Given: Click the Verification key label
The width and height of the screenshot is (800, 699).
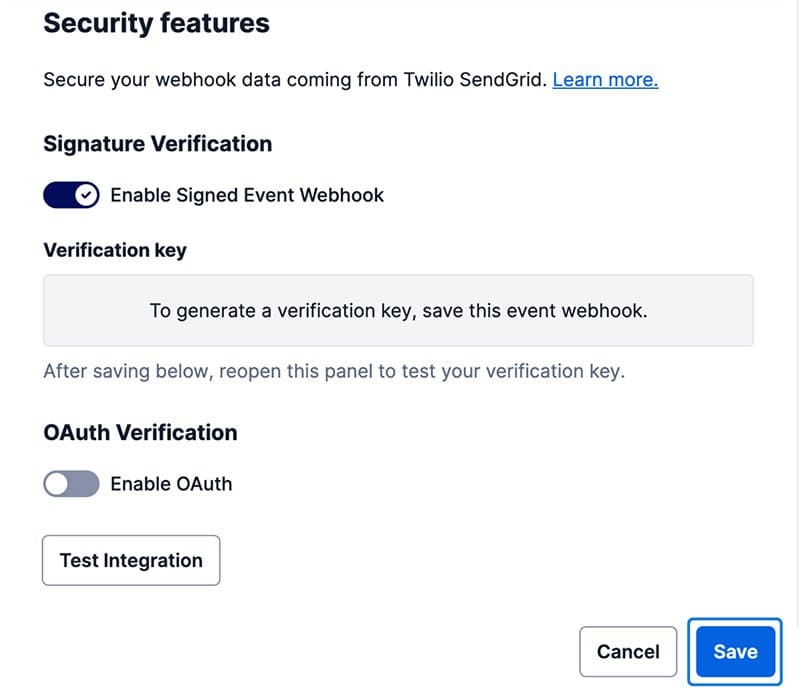Looking at the screenshot, I should [114, 250].
